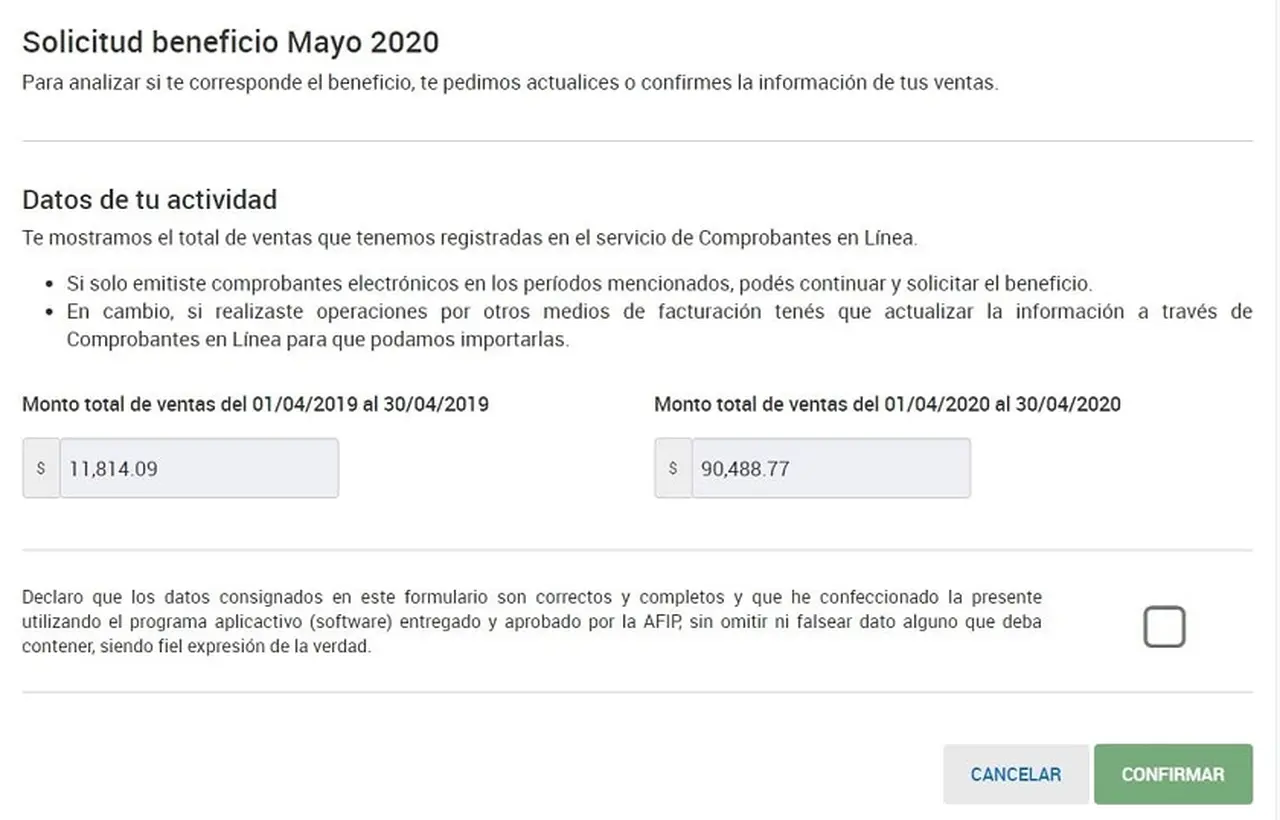Click the $ prefix of the 2020 sales field
Viewport: 1280px width, 820px height.
click(x=673, y=468)
